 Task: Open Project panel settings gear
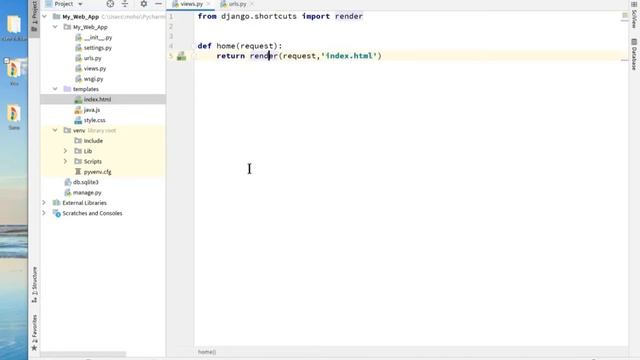coord(144,4)
